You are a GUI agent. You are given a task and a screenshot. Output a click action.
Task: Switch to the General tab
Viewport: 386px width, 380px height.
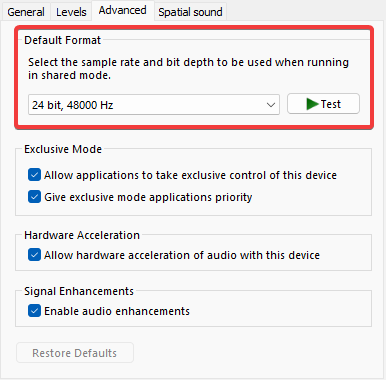point(26,12)
